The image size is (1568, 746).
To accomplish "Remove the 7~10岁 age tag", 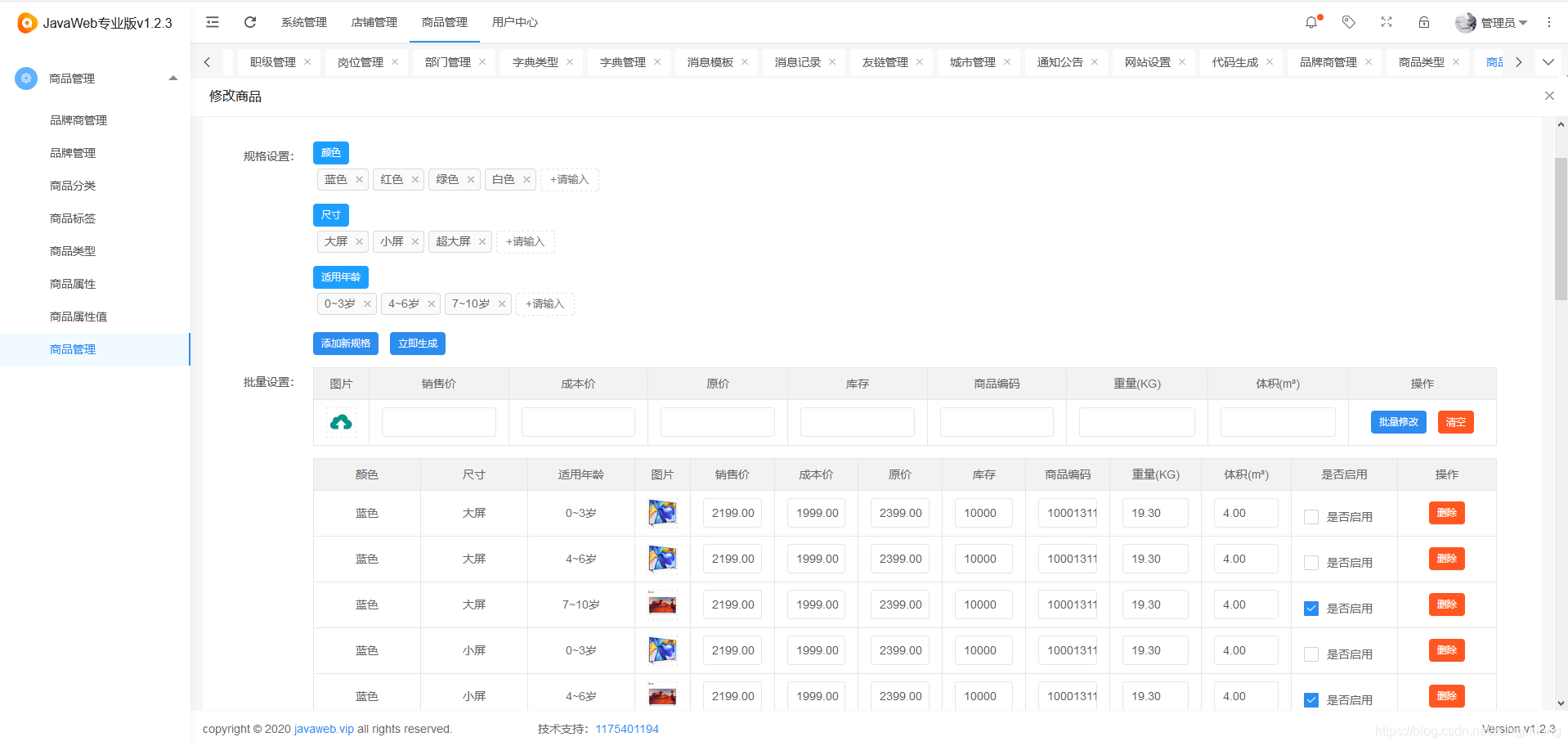I will (x=502, y=303).
